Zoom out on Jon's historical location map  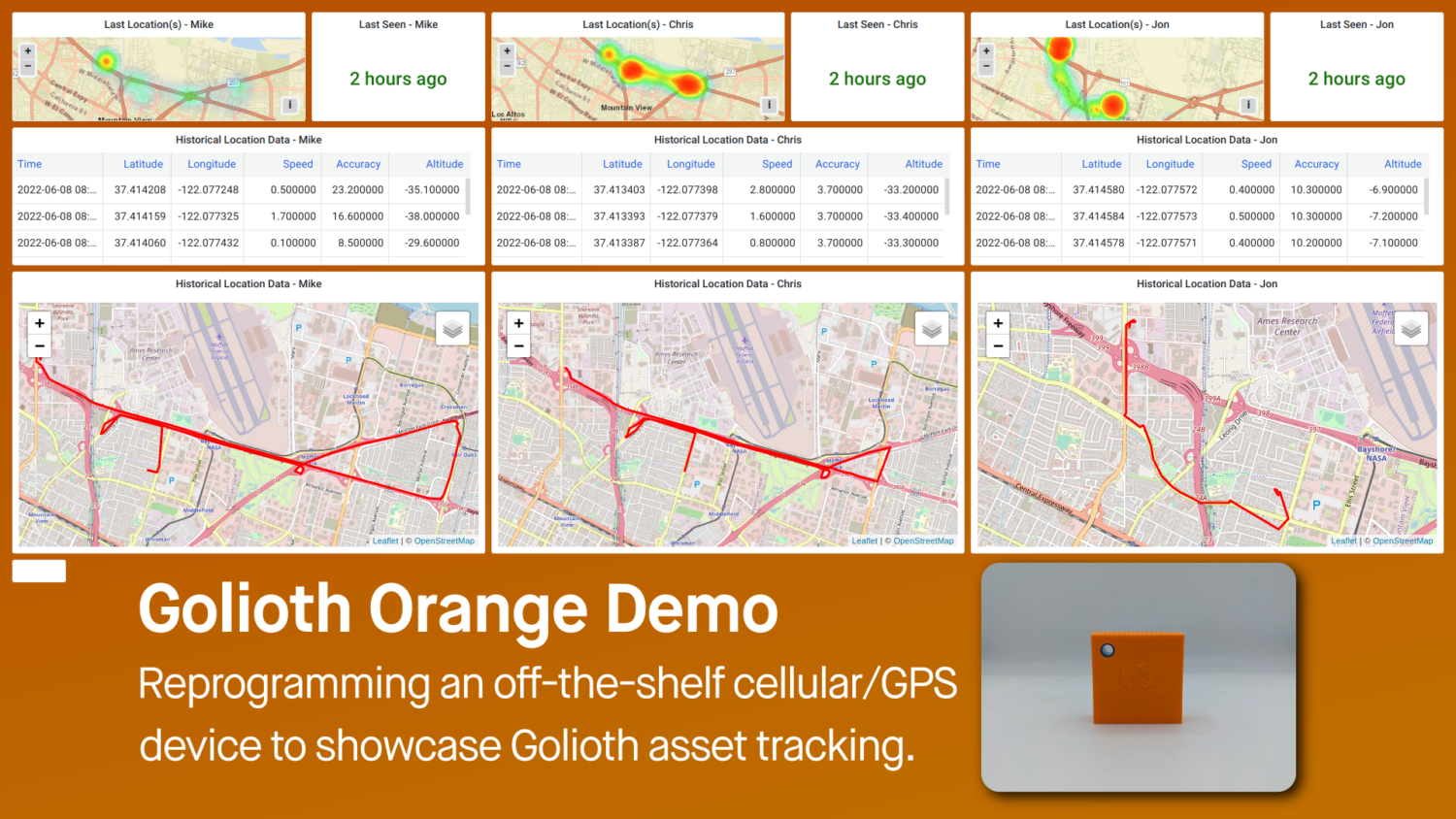coord(997,345)
